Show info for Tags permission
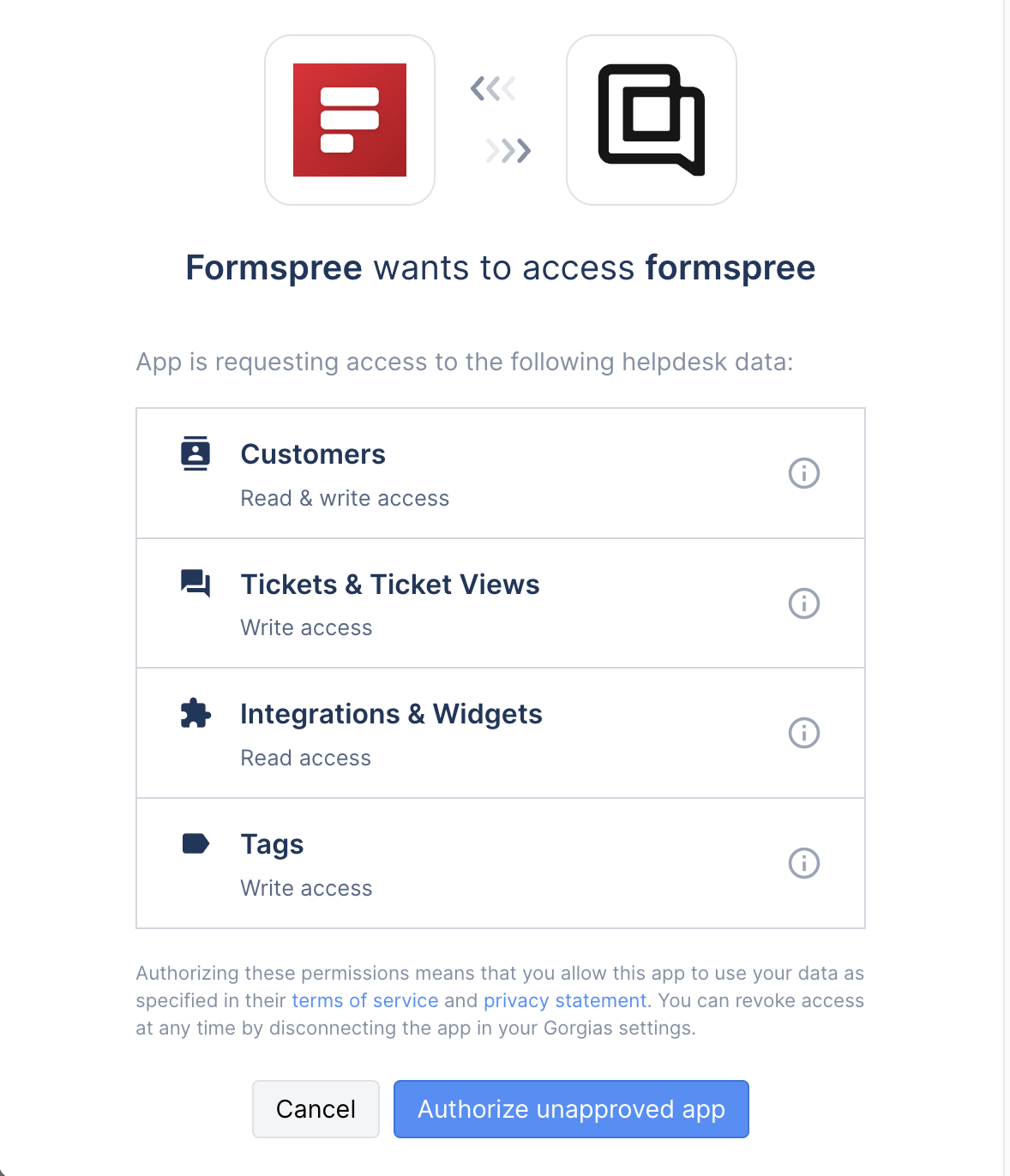The height and width of the screenshot is (1176, 1010). (803, 863)
